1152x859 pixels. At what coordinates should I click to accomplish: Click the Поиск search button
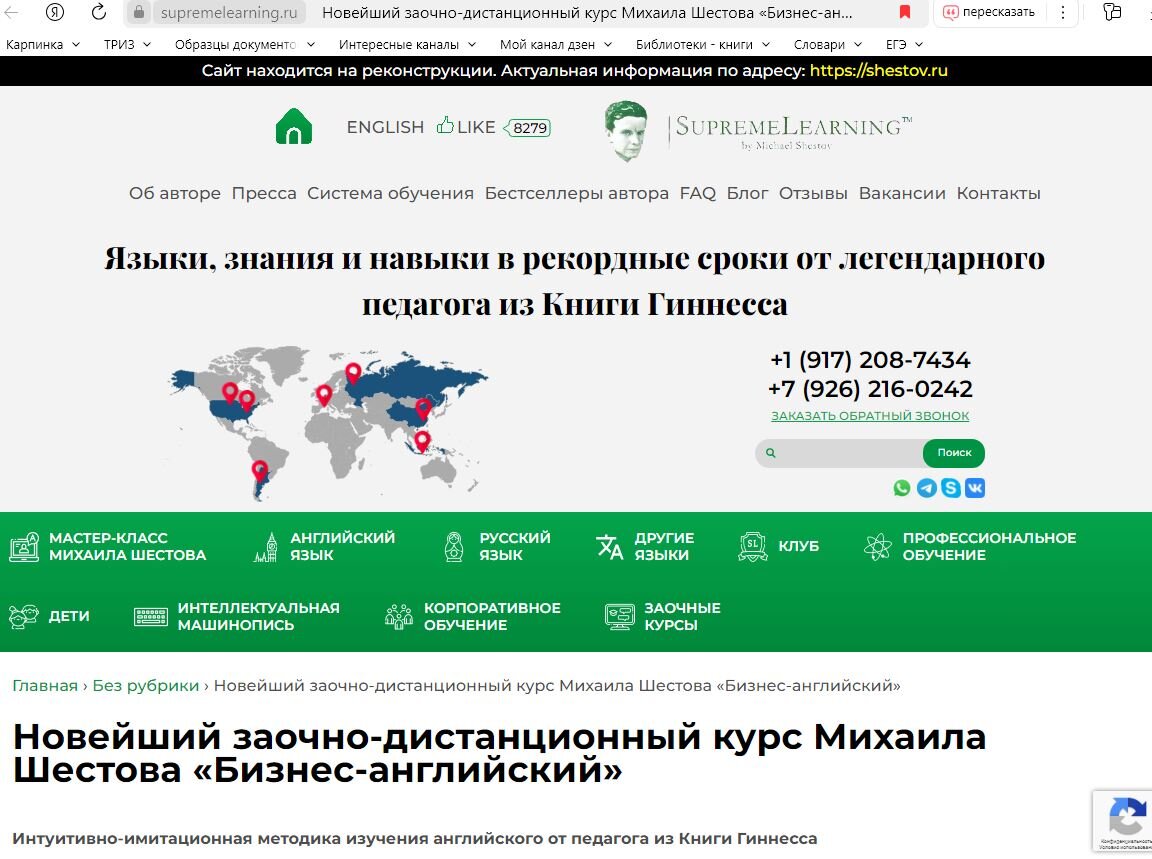pos(954,453)
